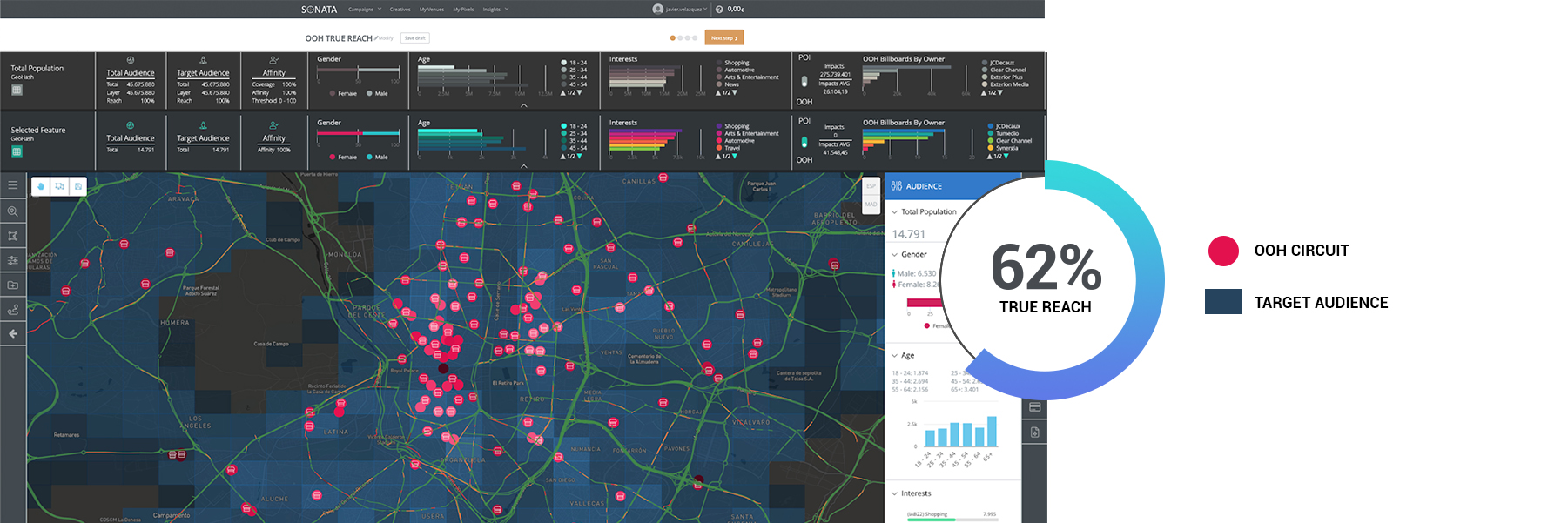Screen dimensions: 1568x523
Task: Click Total Audience heading in the Selected Feature row
Action: [x=131, y=137]
